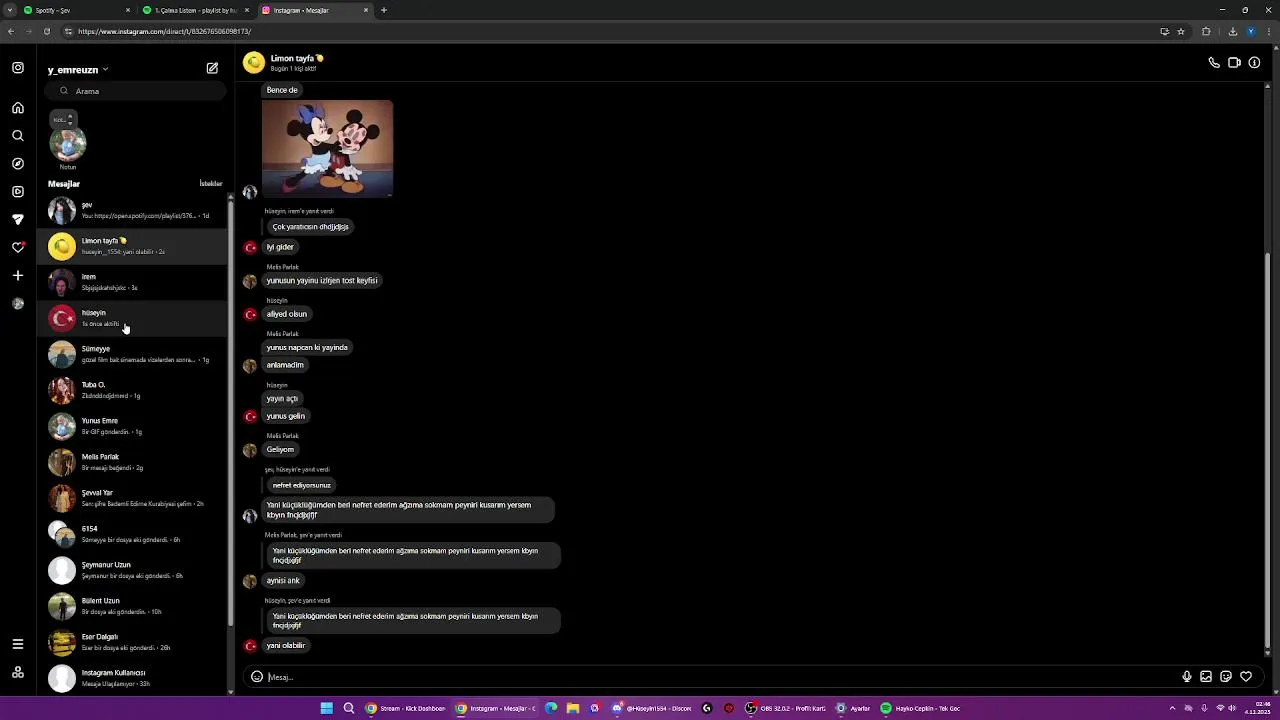Switch to Stream - Kick Dashboard taskbar window
1280x720 pixels.
[x=406, y=708]
